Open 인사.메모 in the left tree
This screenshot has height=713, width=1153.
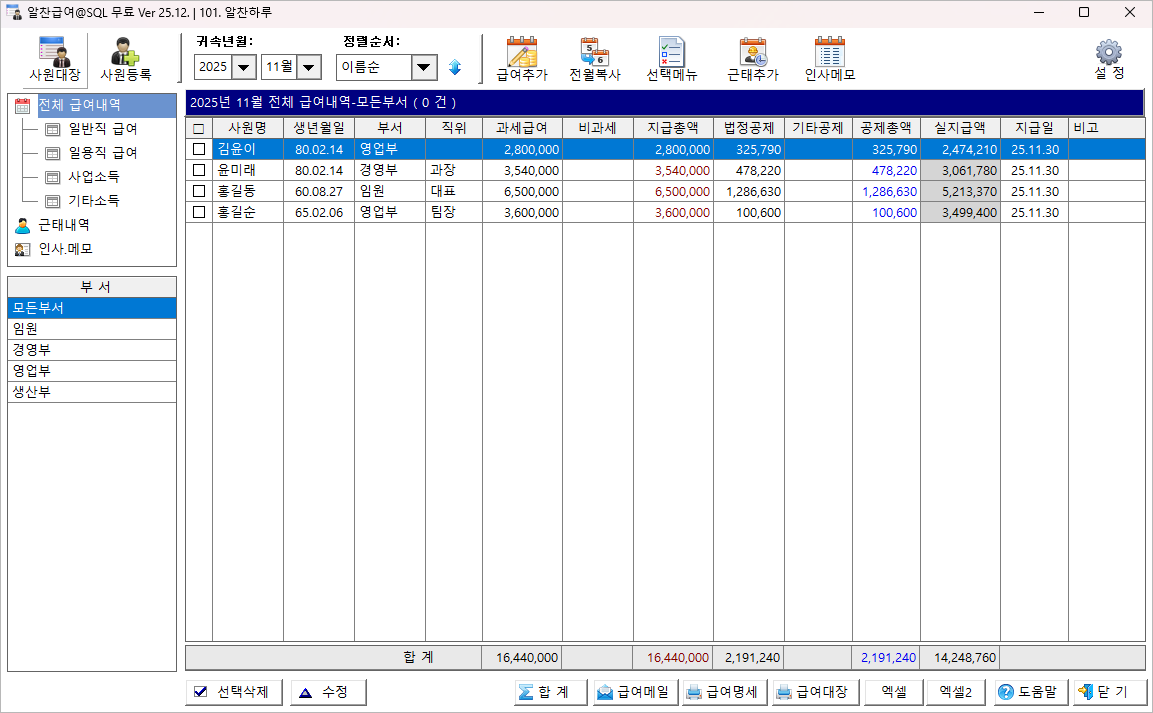click(x=65, y=249)
